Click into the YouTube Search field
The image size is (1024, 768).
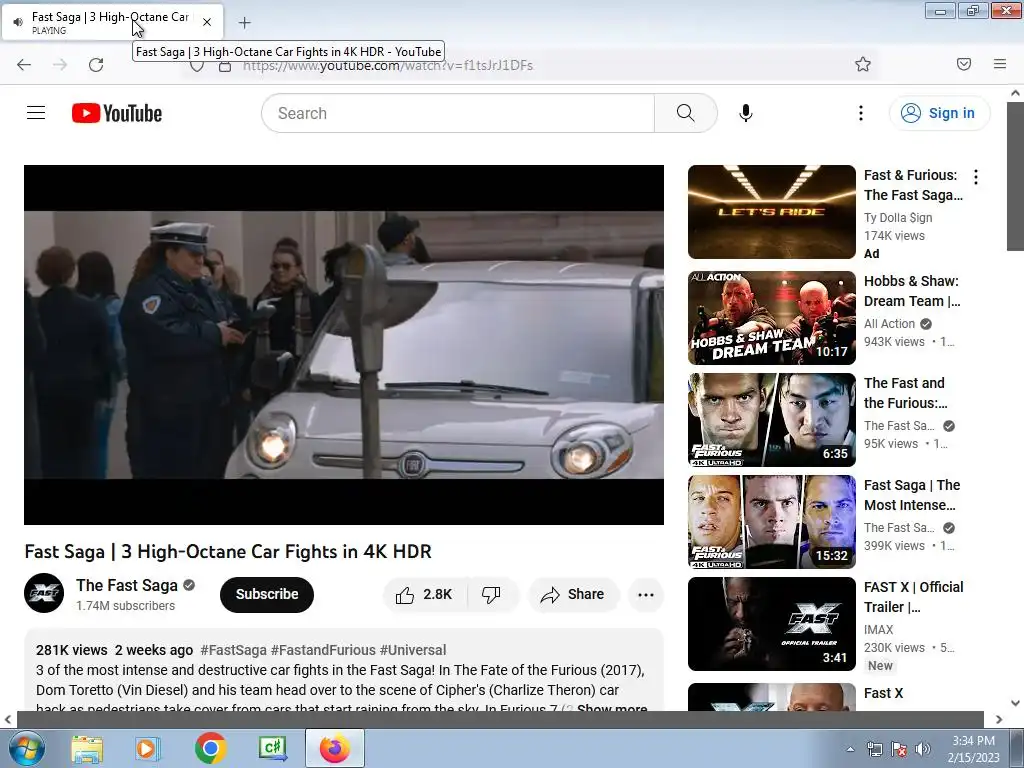(458, 113)
